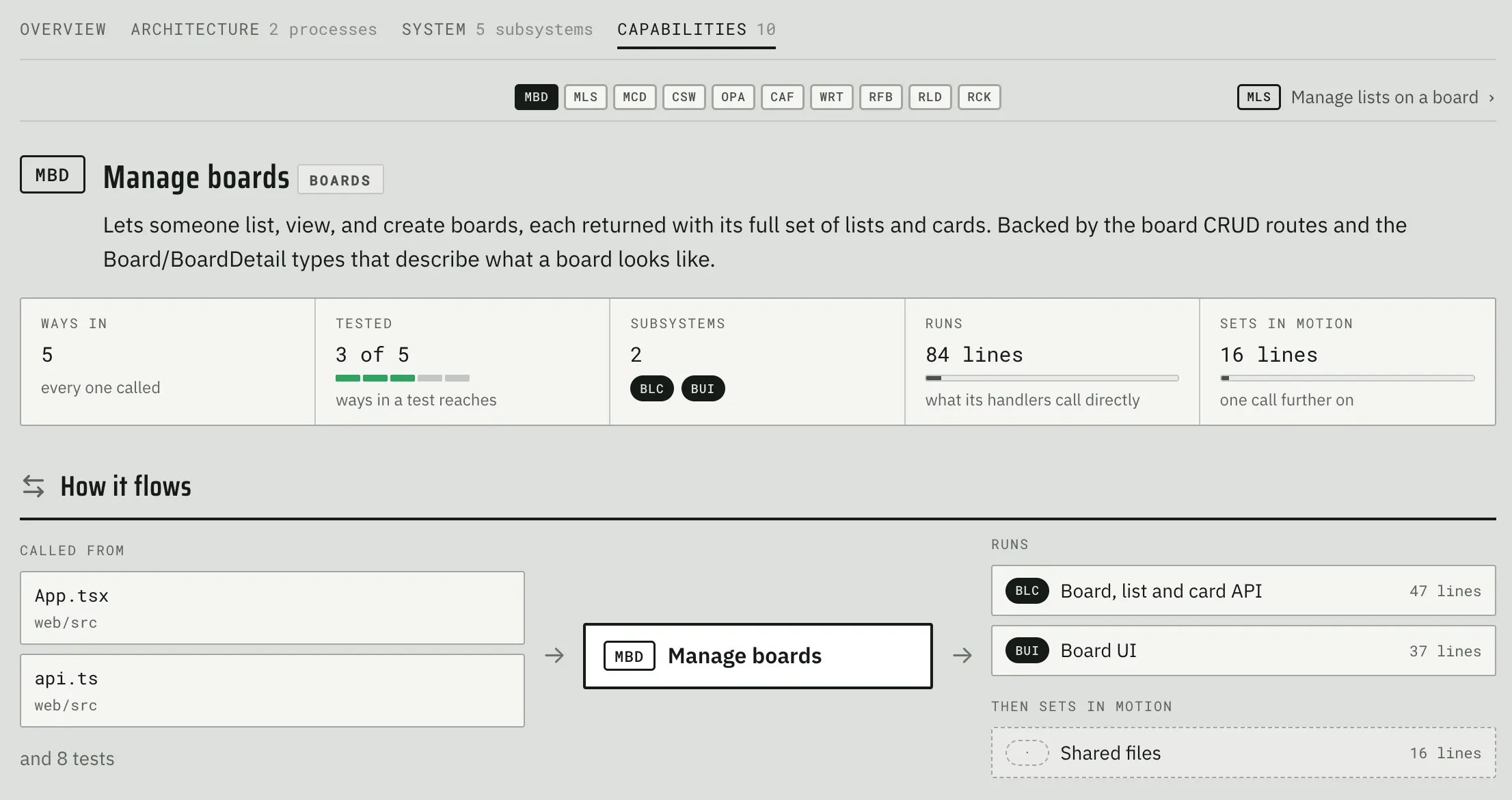This screenshot has height=800, width=1512.
Task: Choose the CSW capability chip
Action: [684, 97]
